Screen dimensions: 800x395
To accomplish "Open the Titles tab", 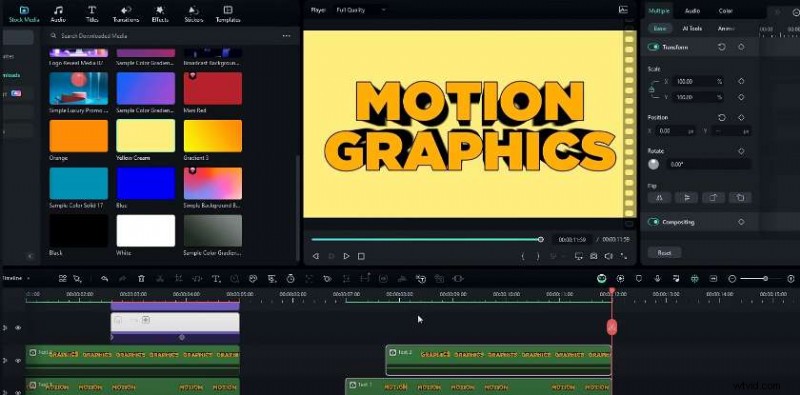I will (x=92, y=14).
